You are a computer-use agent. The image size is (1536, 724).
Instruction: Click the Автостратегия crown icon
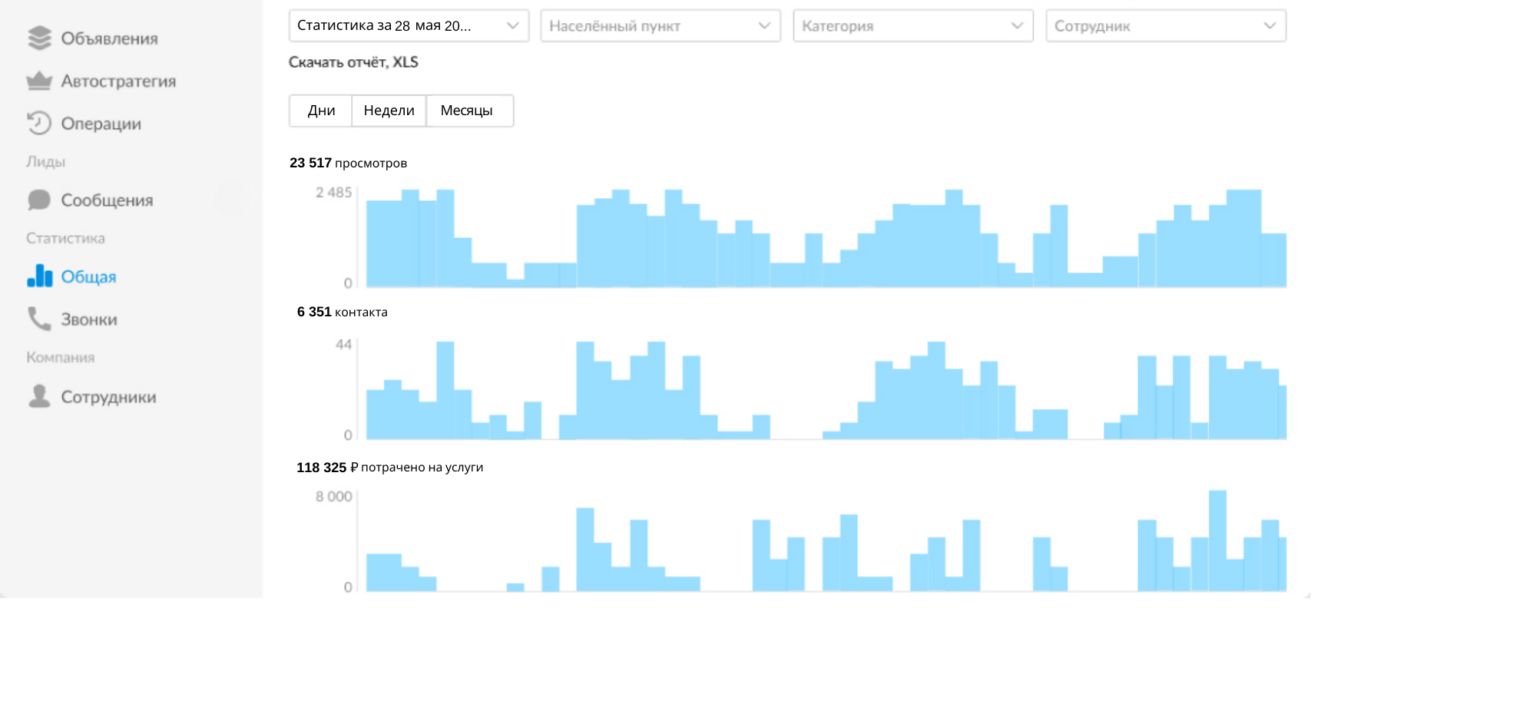click(39, 81)
